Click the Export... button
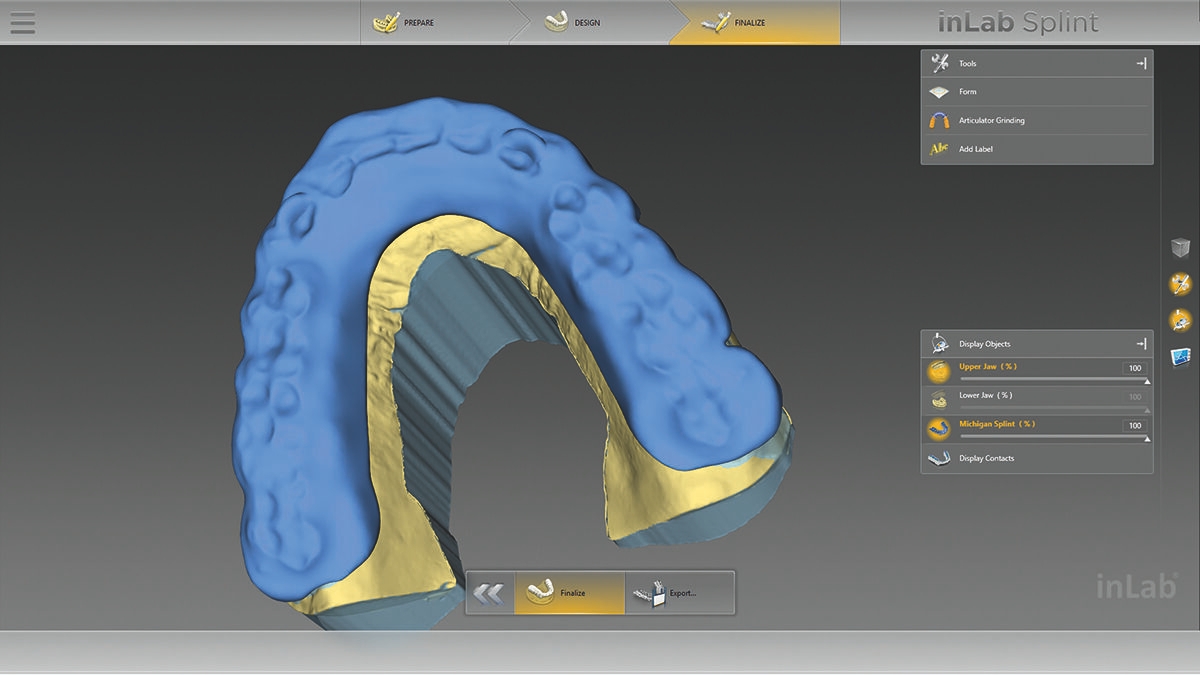Viewport: 1200px width, 675px height. 680,593
